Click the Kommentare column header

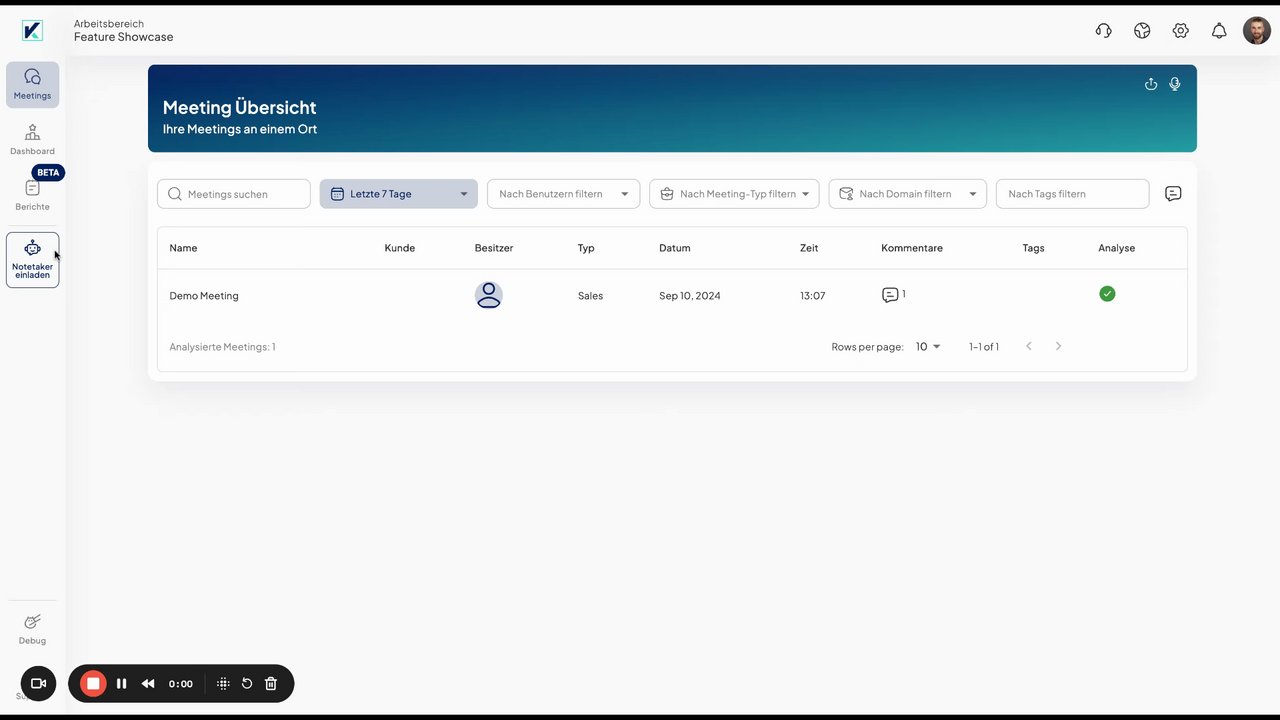coord(912,248)
